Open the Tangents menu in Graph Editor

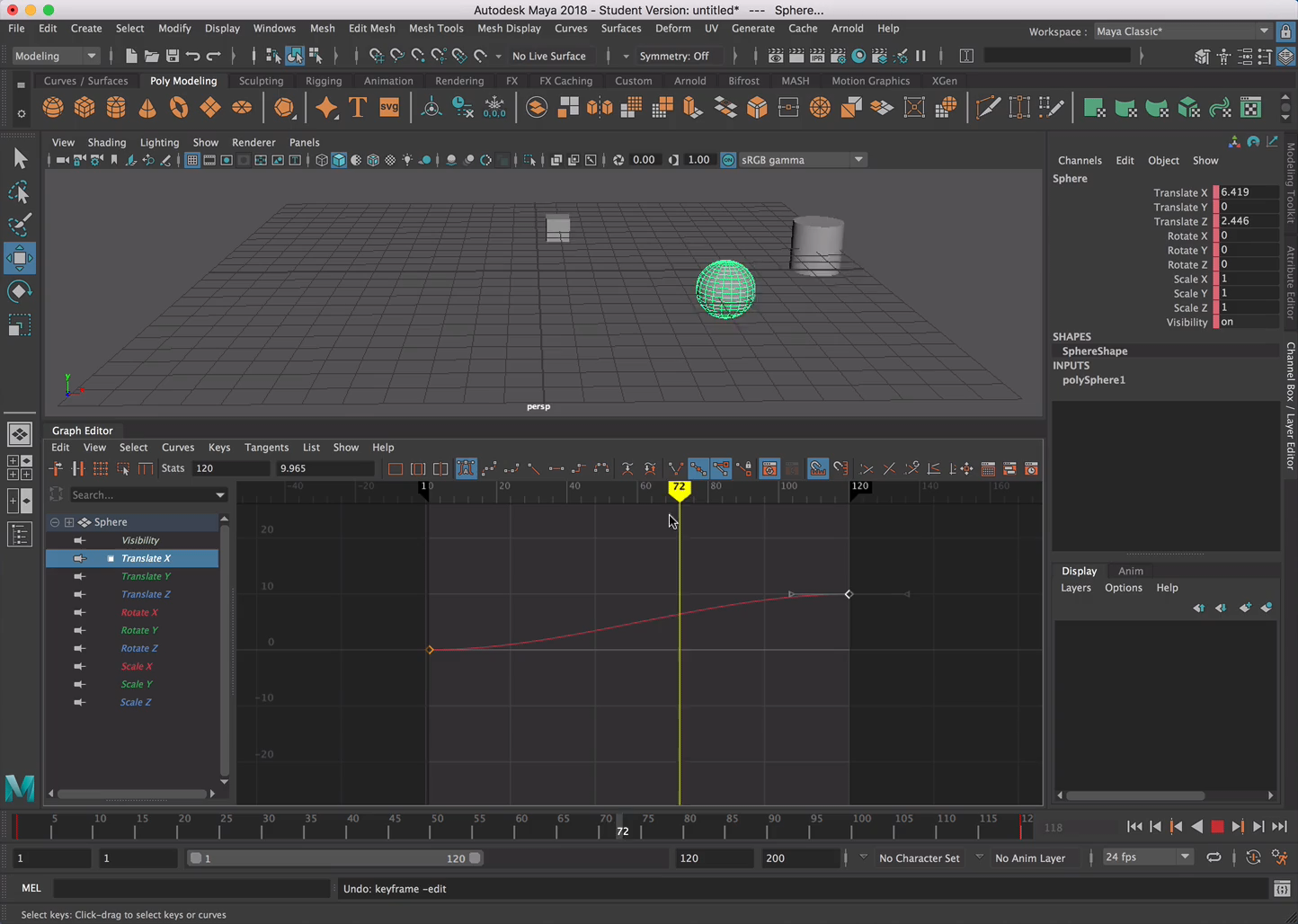[266, 448]
